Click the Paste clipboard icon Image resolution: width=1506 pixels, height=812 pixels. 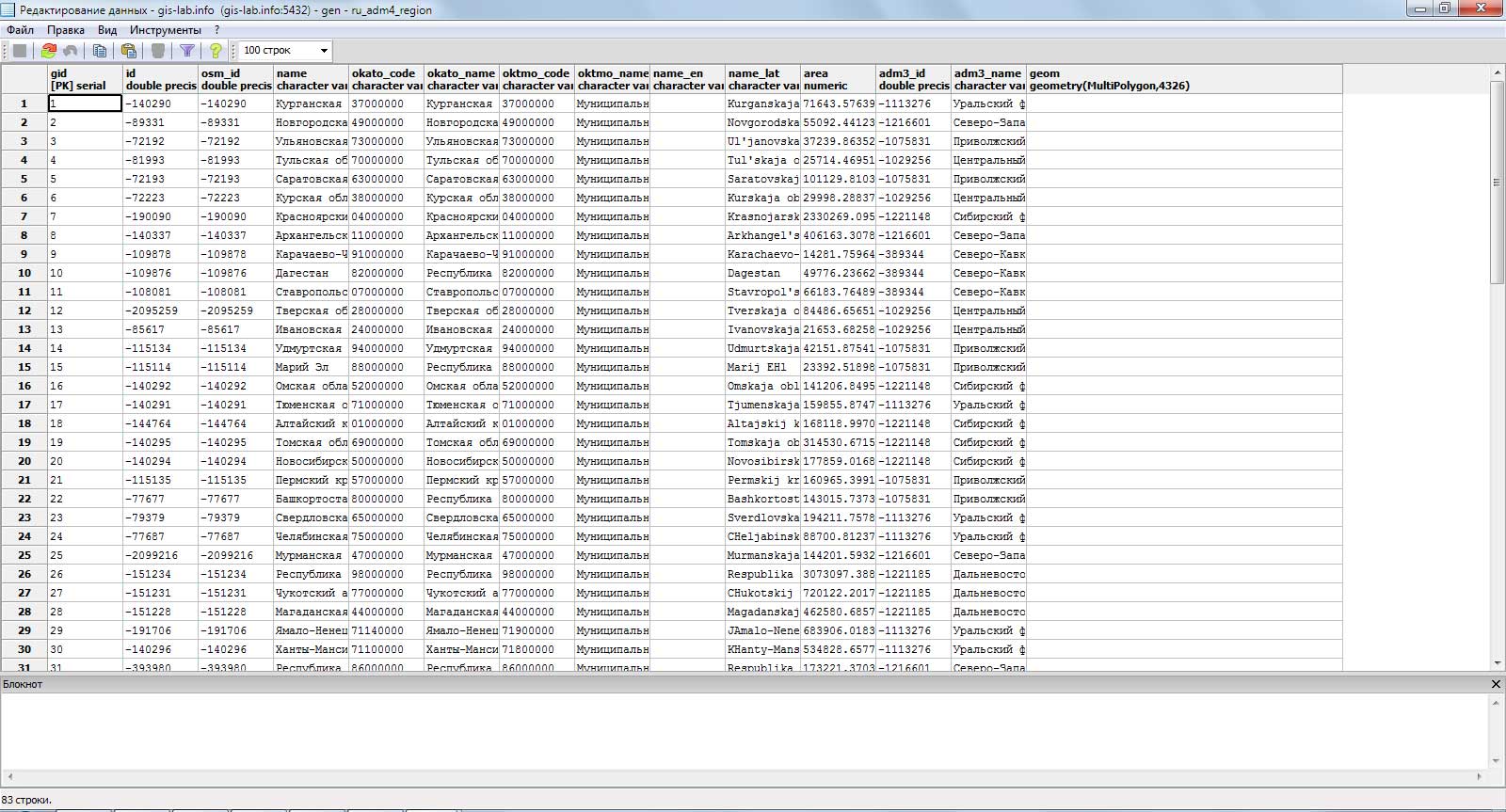pos(129,51)
